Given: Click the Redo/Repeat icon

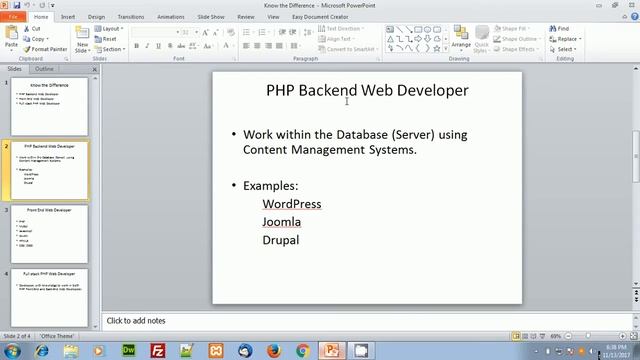Looking at the screenshot, I should point(42,5).
